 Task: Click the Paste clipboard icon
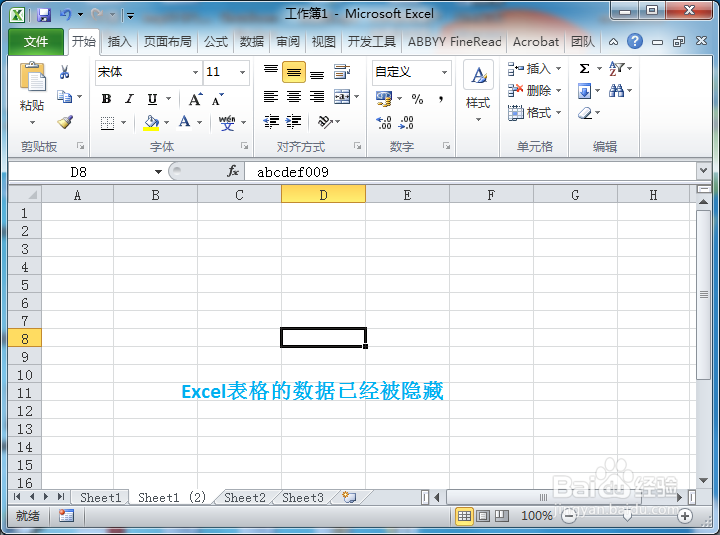[32, 77]
